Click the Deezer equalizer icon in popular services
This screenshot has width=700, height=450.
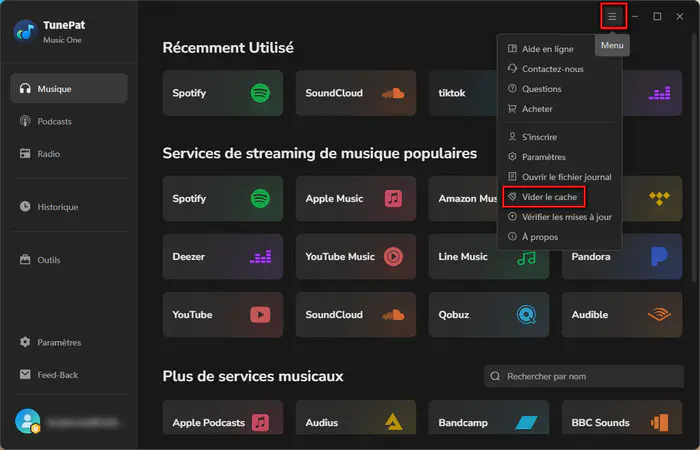(x=260, y=257)
